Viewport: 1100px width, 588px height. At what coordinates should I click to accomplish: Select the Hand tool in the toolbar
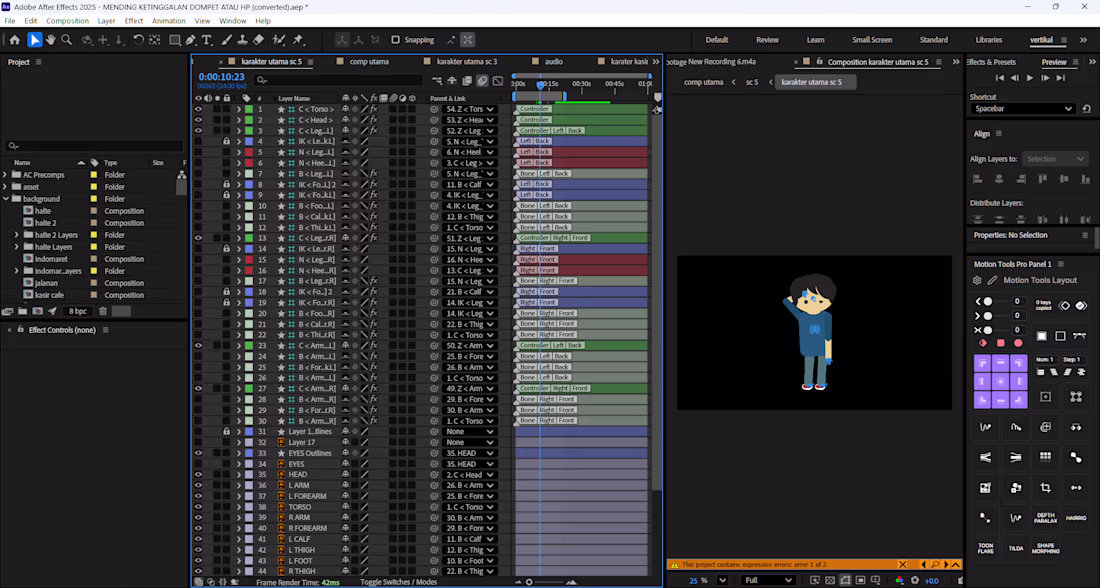click(x=51, y=40)
